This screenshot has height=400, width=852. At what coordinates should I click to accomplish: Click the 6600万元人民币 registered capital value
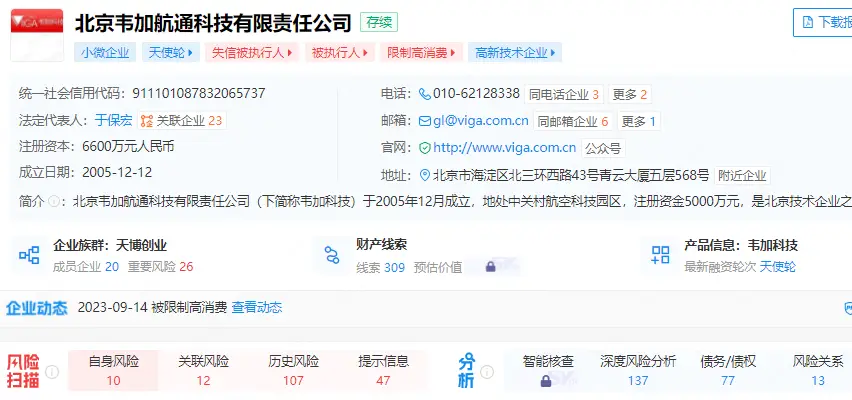point(128,147)
